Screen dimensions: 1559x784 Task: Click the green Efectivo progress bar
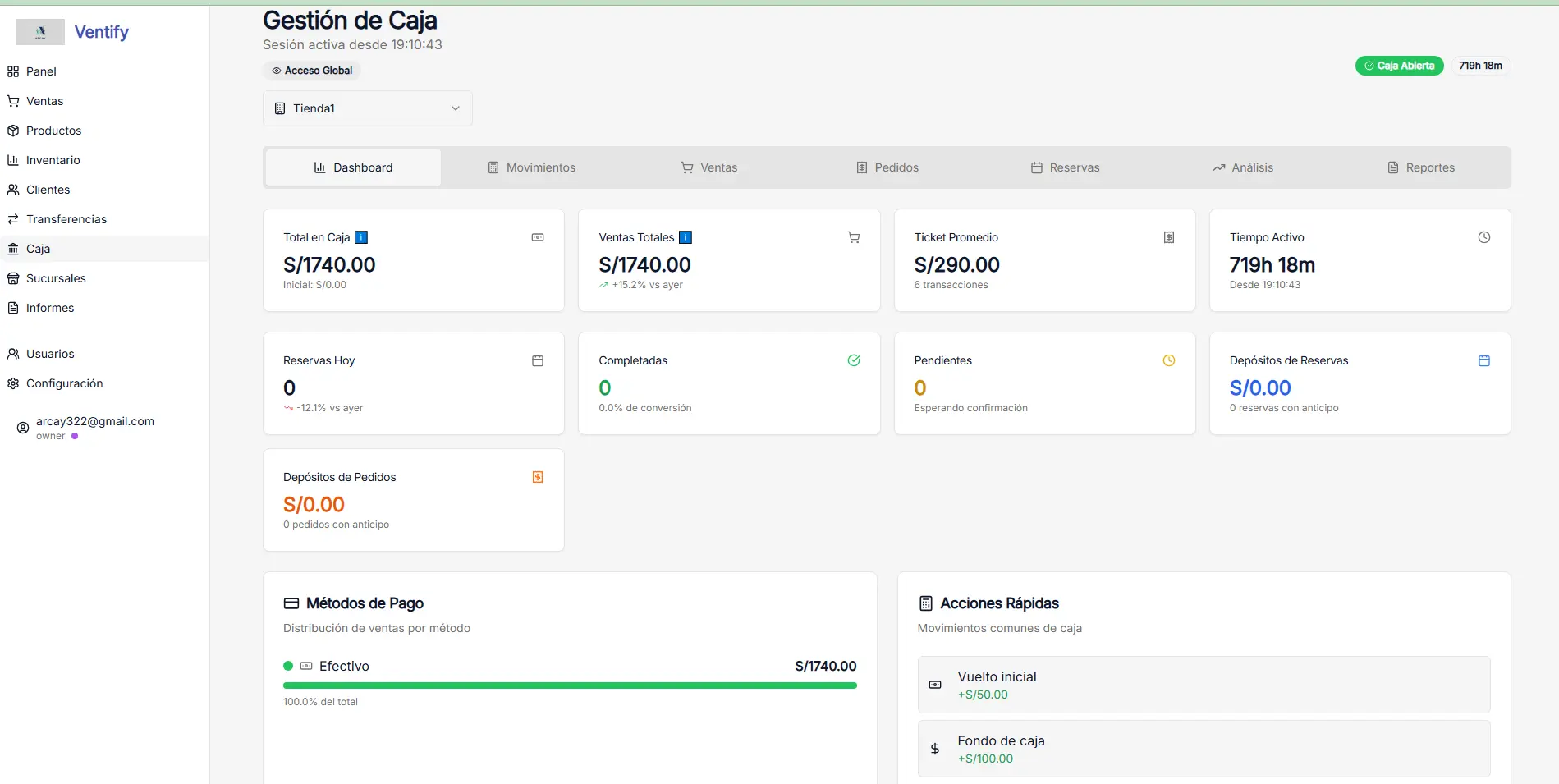570,685
